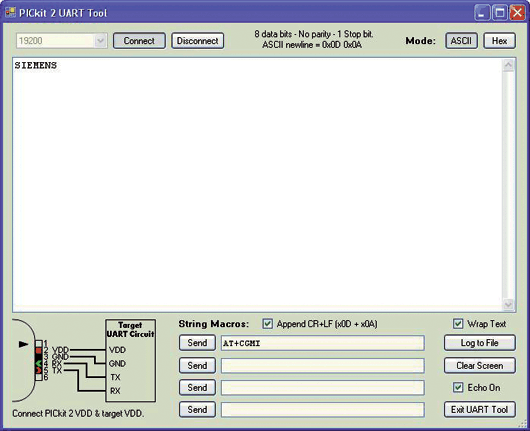Toggle Append CR+LF checkbox

(x=267, y=324)
